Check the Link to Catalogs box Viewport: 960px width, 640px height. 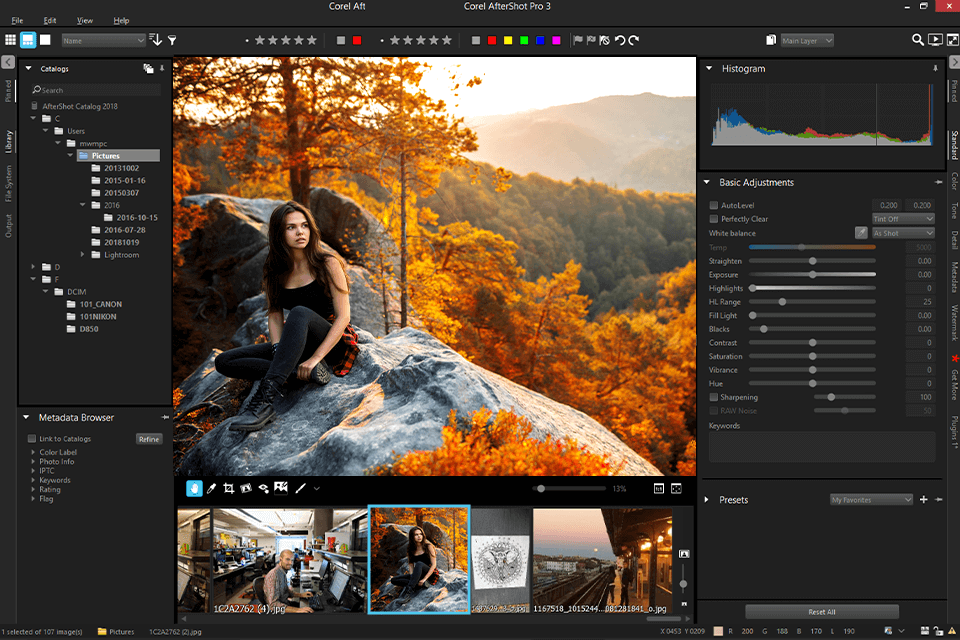(32, 439)
